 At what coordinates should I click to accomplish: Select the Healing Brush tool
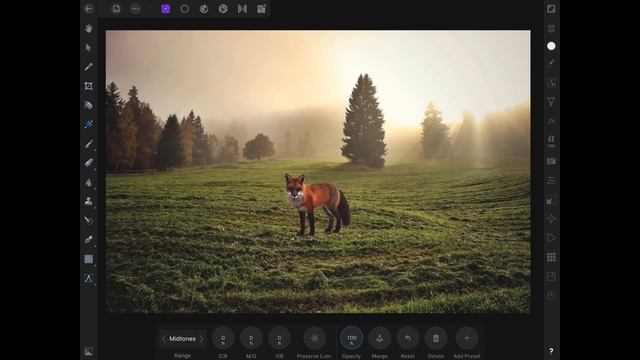pos(89,220)
